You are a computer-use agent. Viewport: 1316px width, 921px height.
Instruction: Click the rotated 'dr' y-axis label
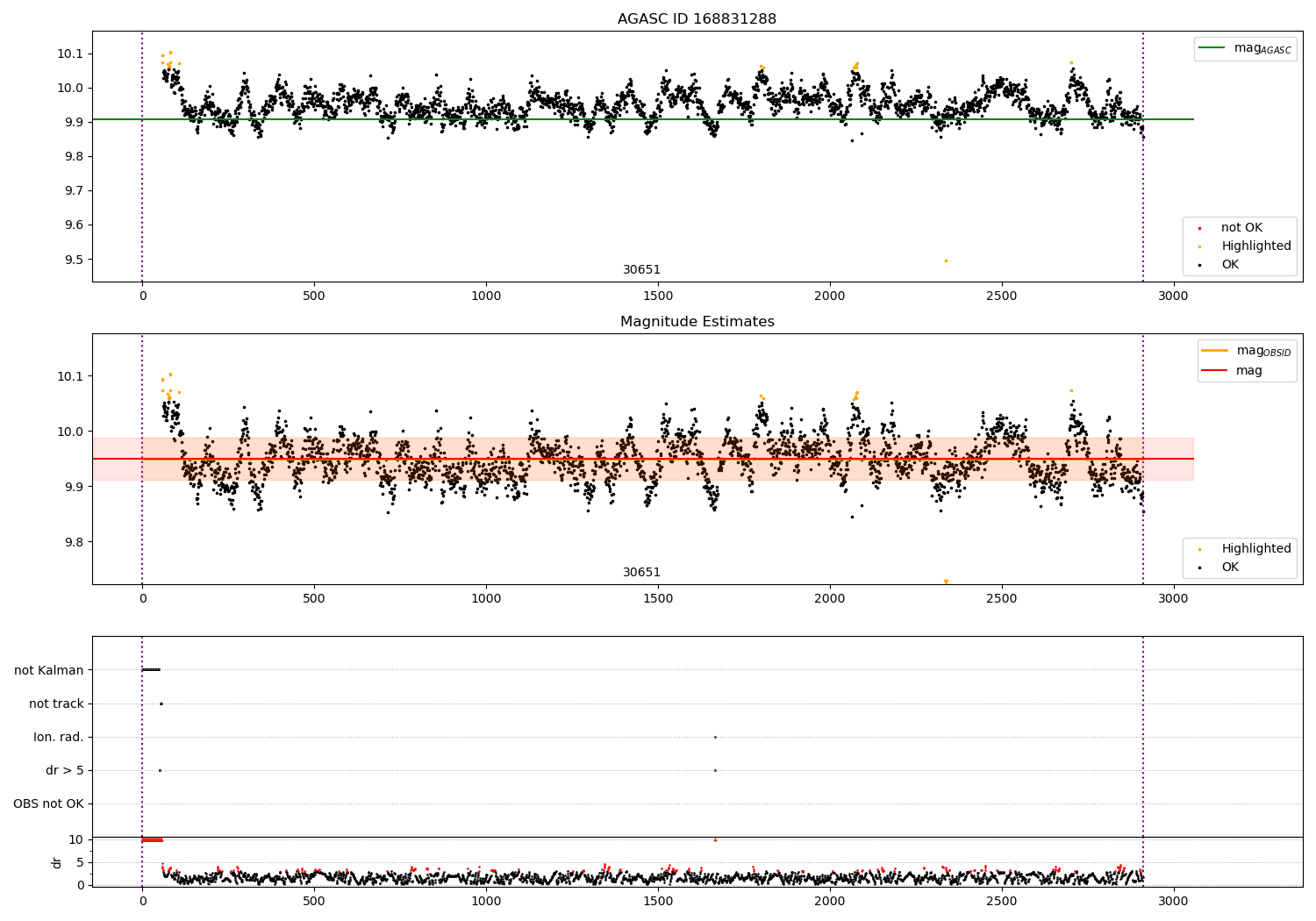point(57,862)
